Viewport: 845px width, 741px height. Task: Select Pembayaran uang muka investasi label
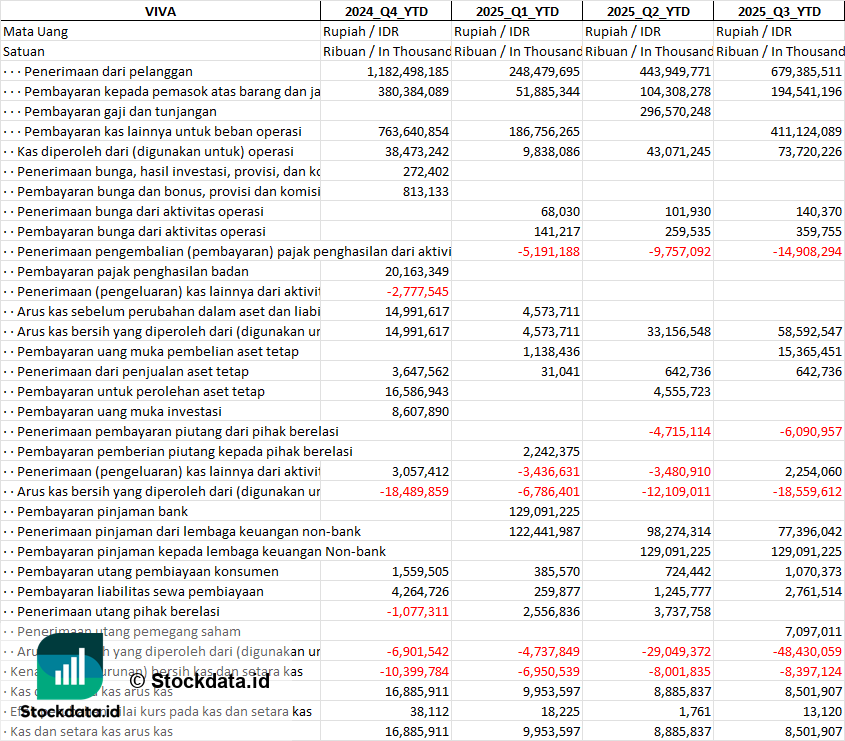(119, 411)
